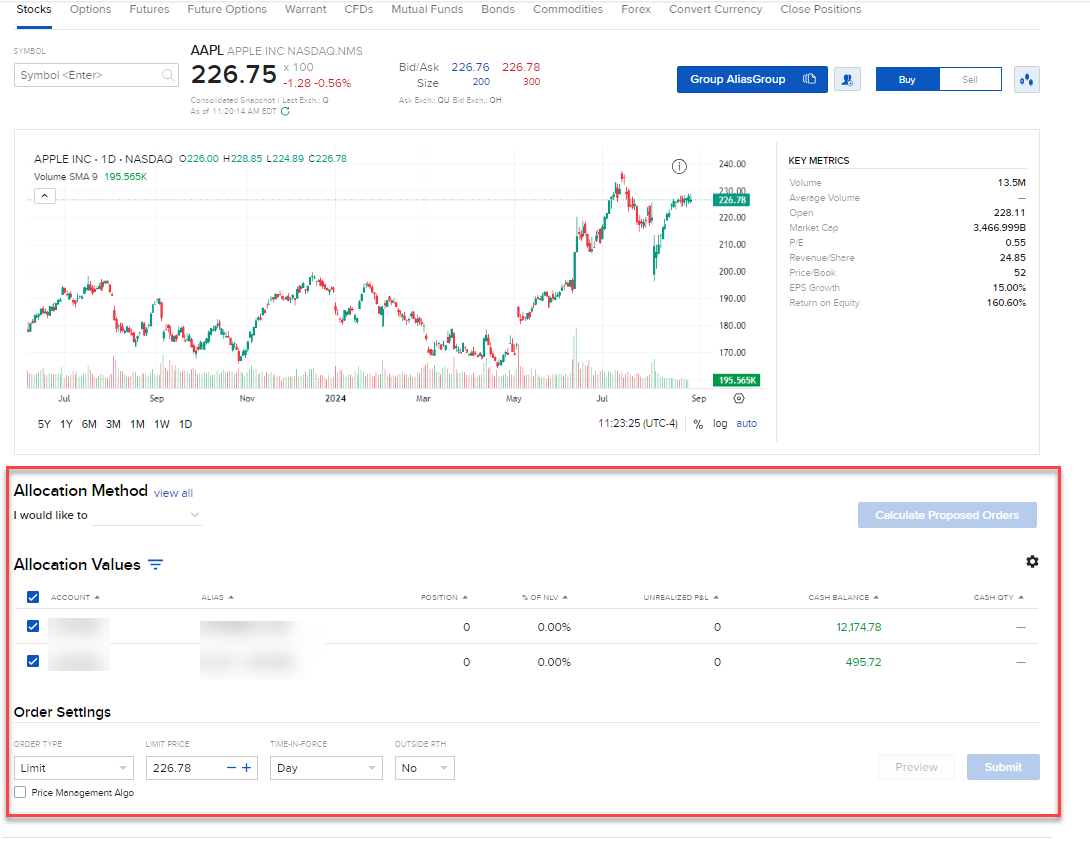This screenshot has height=846, width=1090.
Task: Increase limit price with plus stepper
Action: (x=247, y=768)
